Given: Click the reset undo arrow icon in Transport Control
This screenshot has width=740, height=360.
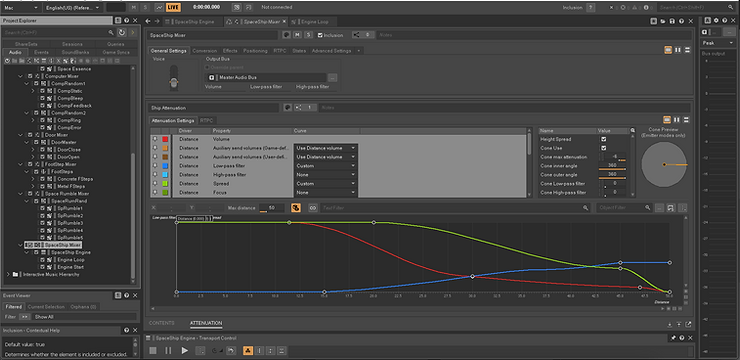Looking at the screenshot, I should 231,351.
